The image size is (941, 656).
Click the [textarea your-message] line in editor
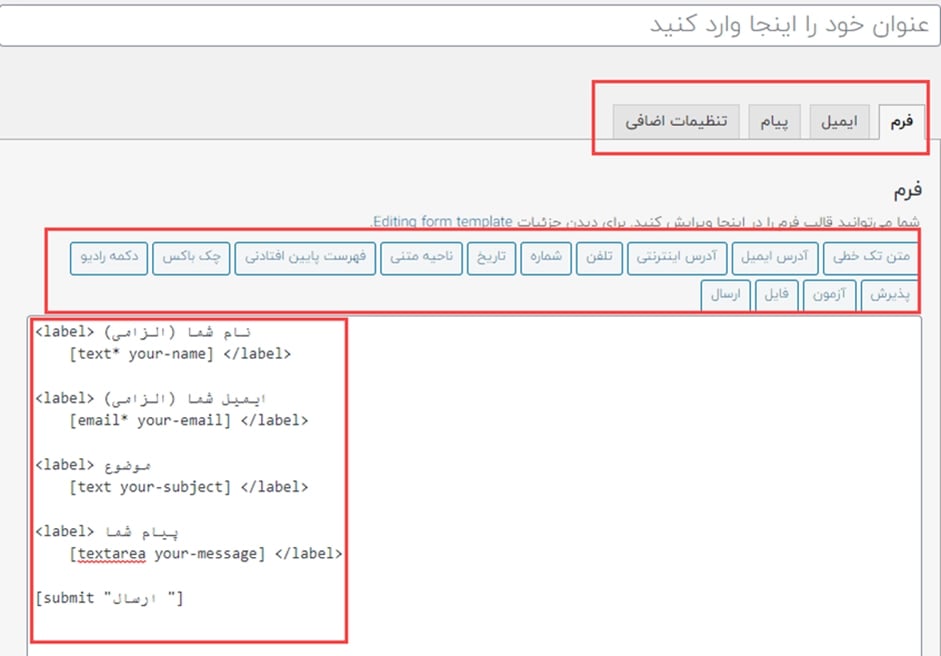[x=206, y=554]
